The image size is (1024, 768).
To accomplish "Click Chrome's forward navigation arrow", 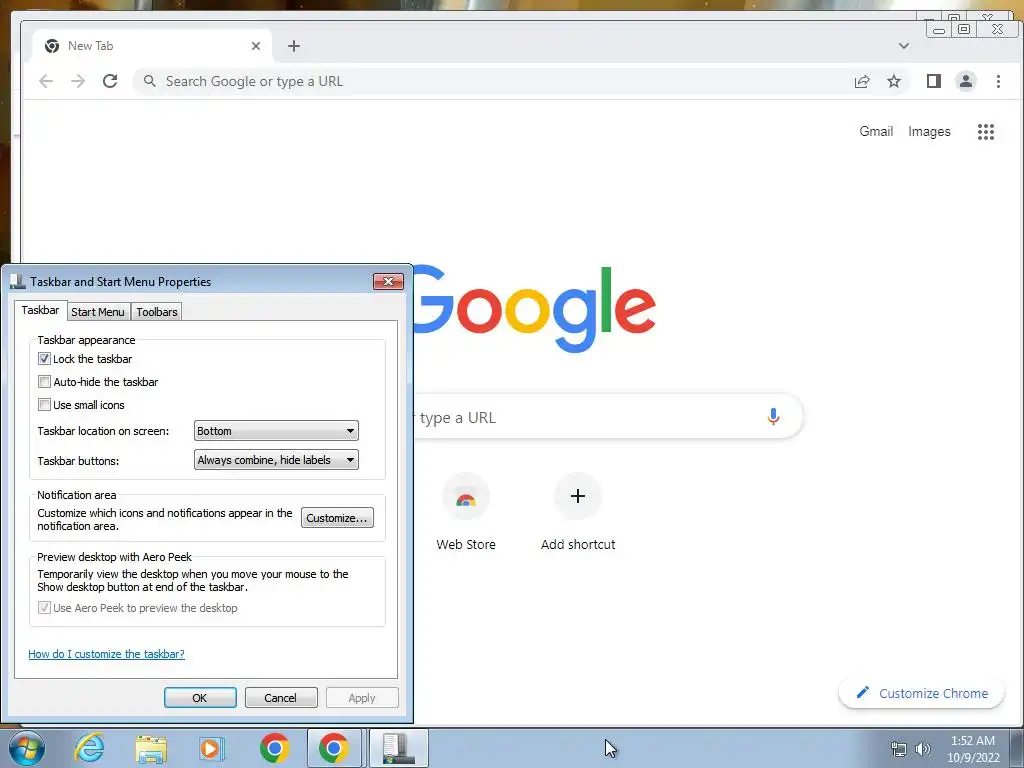I will coord(78,81).
